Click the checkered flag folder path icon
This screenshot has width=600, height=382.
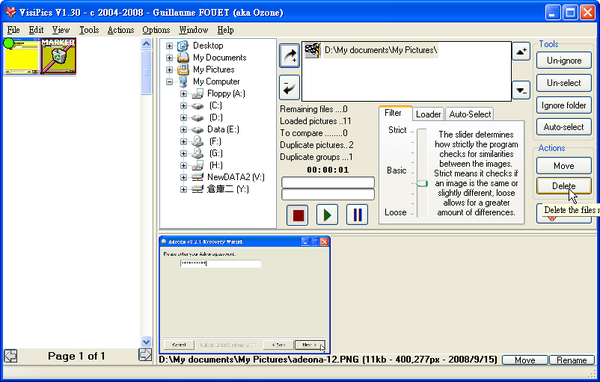(x=313, y=50)
